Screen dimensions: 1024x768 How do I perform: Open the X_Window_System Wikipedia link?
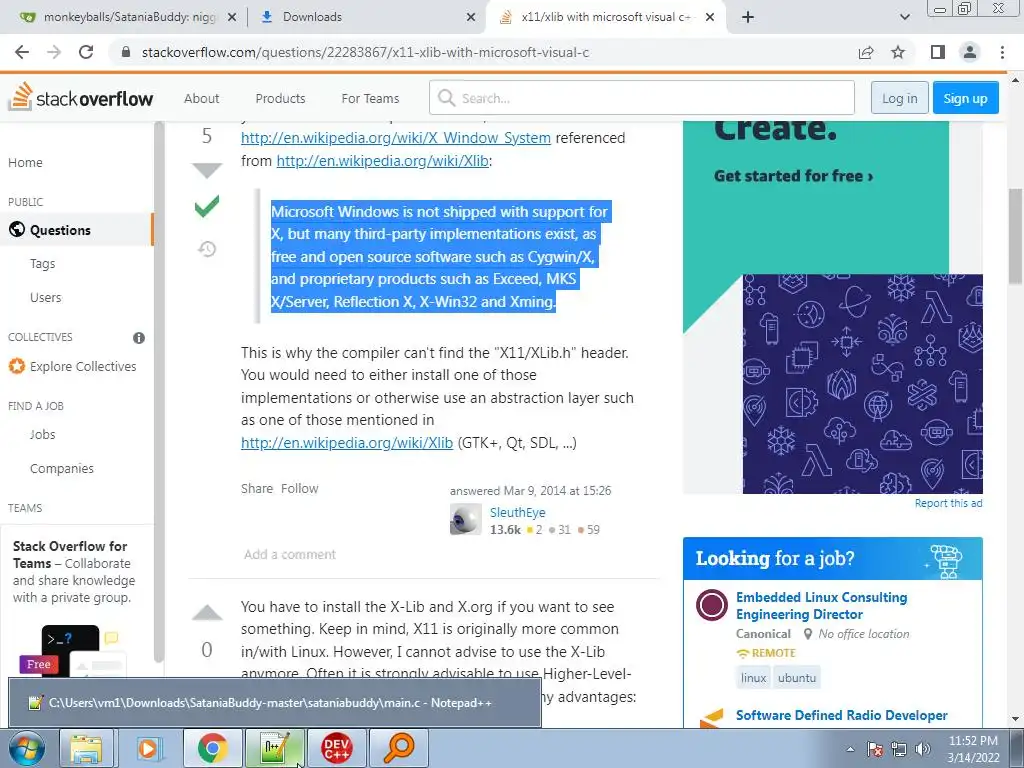click(x=396, y=138)
